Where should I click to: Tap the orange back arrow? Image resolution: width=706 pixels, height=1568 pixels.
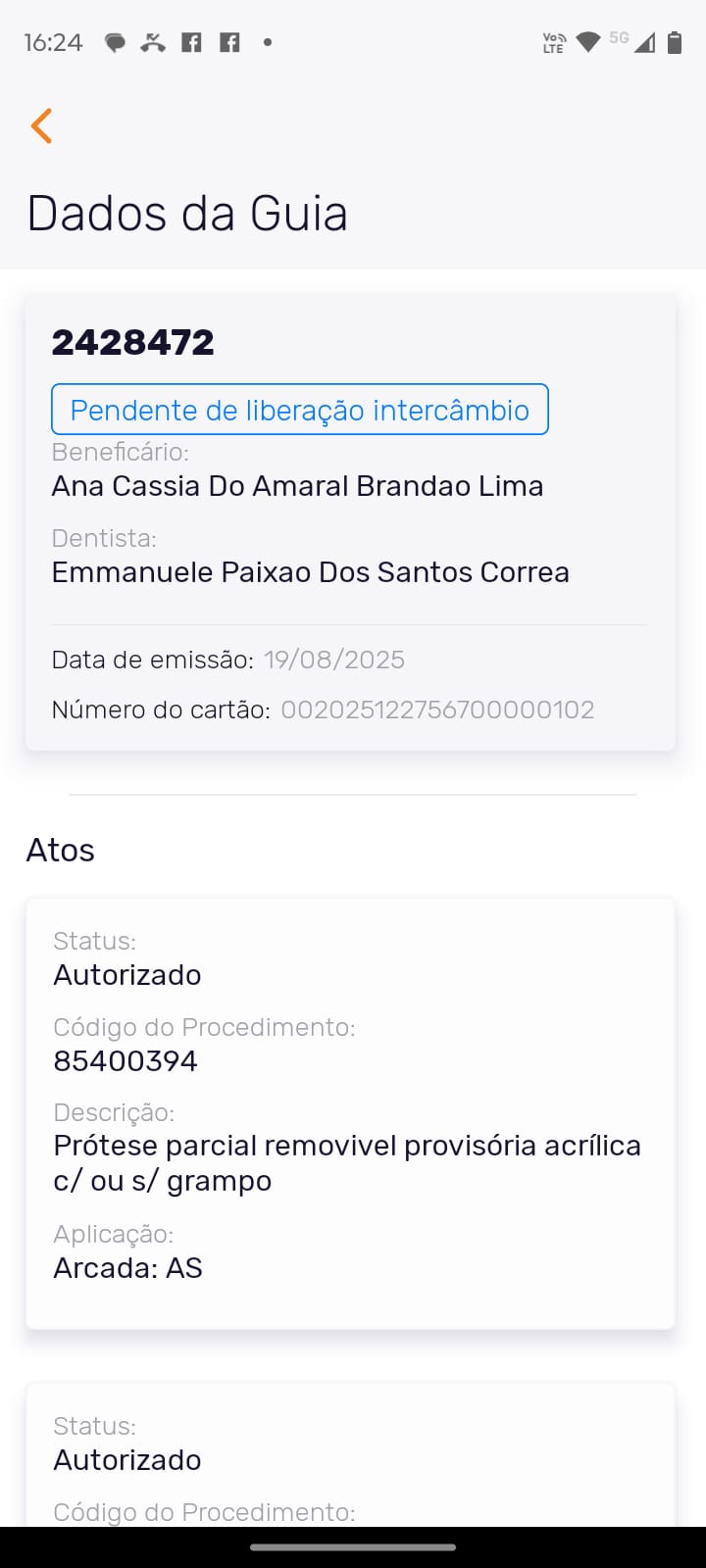point(41,125)
